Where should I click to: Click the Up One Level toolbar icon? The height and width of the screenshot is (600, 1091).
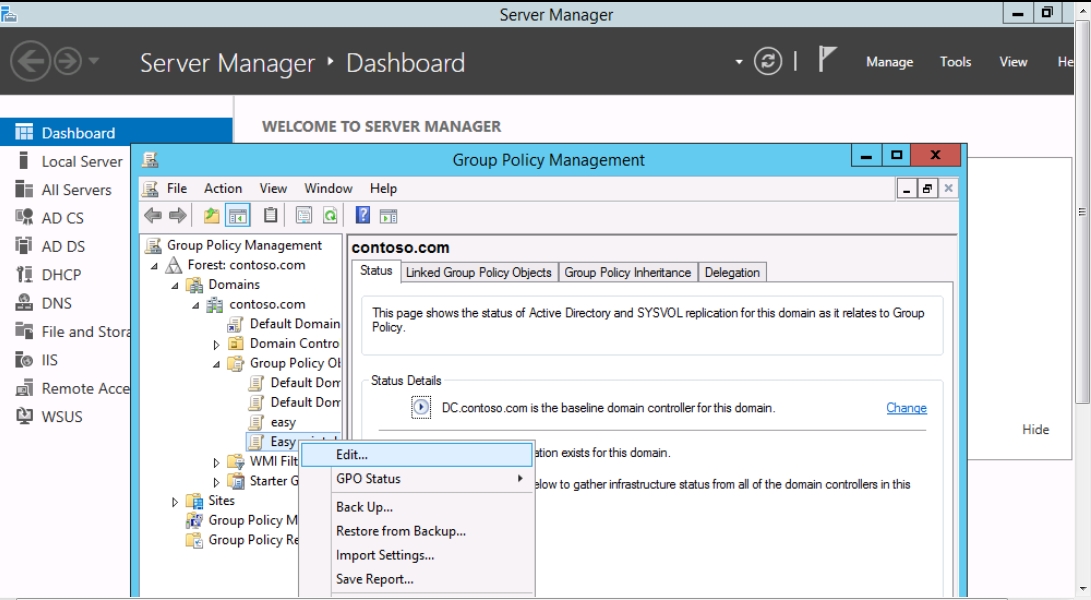pyautogui.click(x=211, y=215)
